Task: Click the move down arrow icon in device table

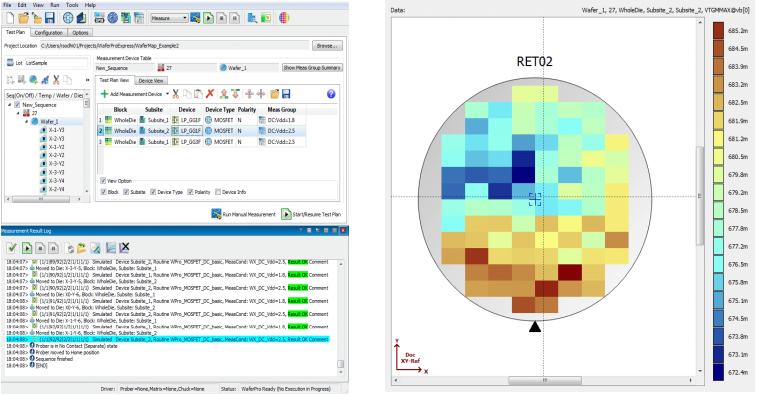Action: coord(235,94)
